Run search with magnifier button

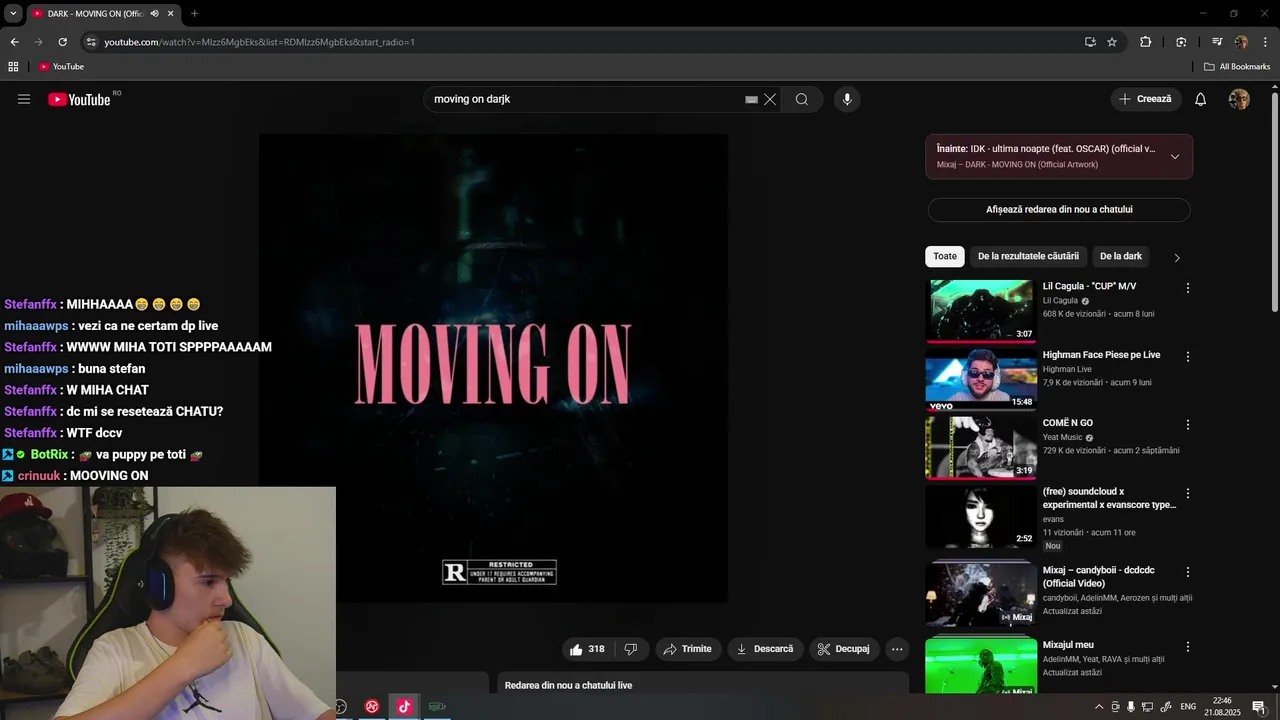(x=802, y=99)
